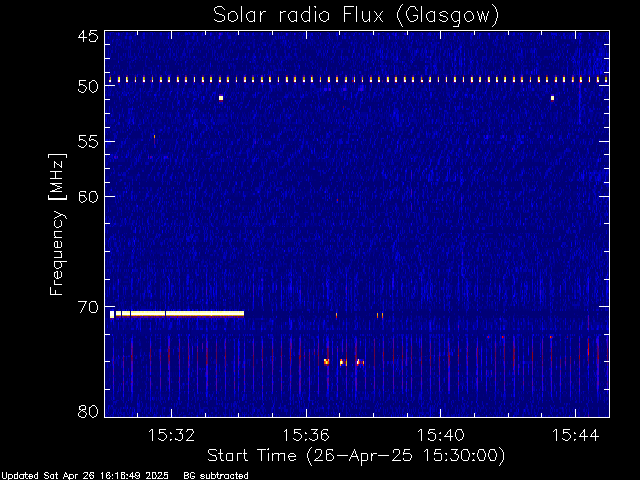This screenshot has height=480, width=640.
Task: Click the '15:44' time tick label
Action: pos(575,435)
